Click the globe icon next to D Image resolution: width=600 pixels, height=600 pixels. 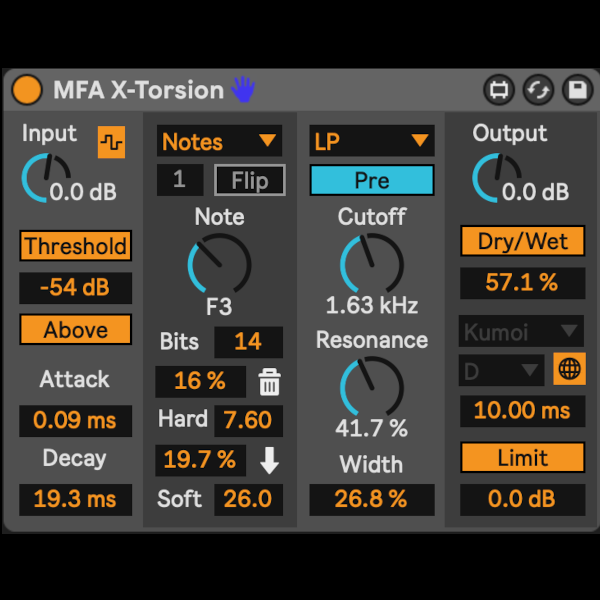click(569, 369)
